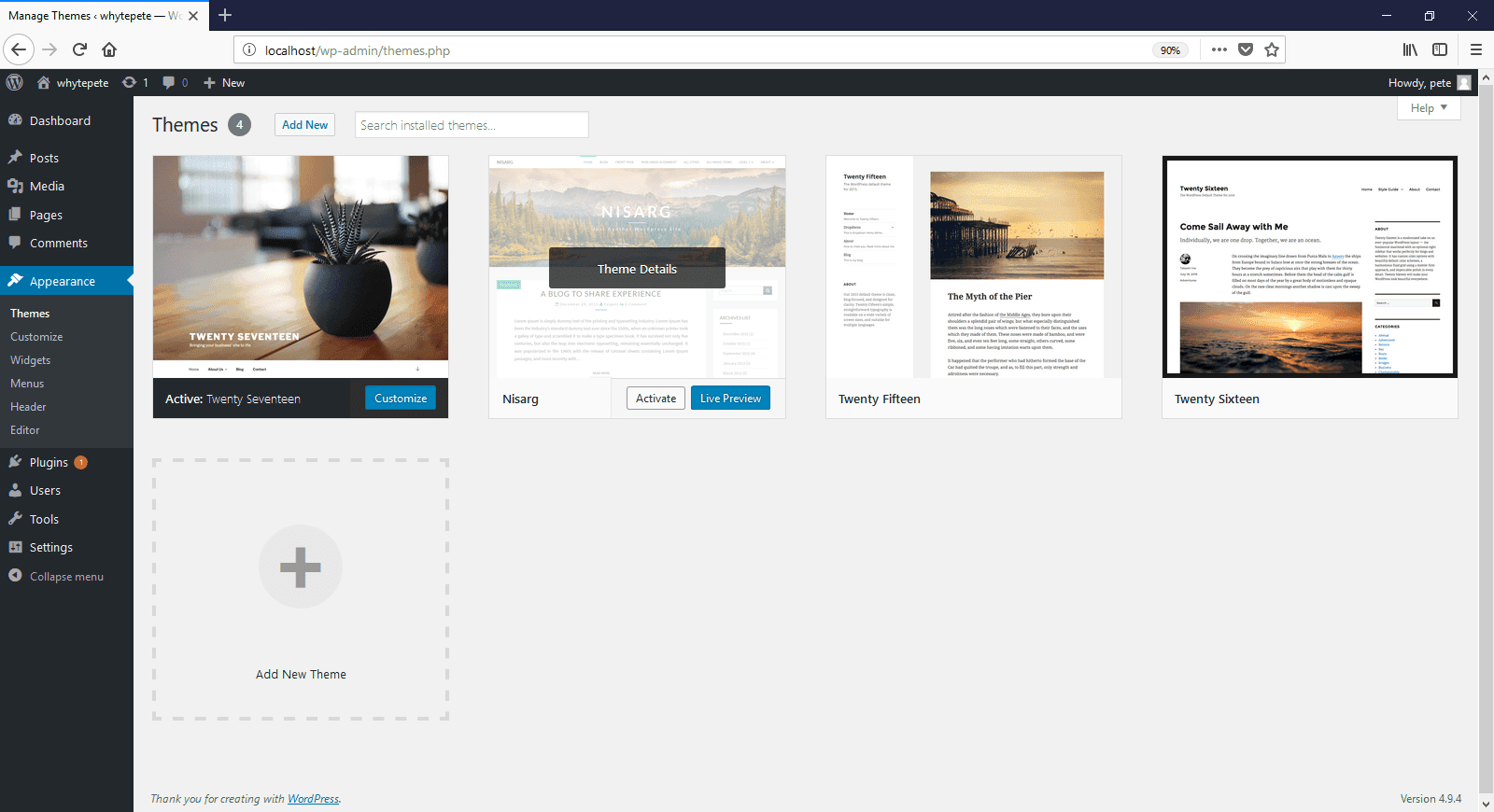Open Widgets submenu item
This screenshot has width=1494, height=812.
[31, 360]
